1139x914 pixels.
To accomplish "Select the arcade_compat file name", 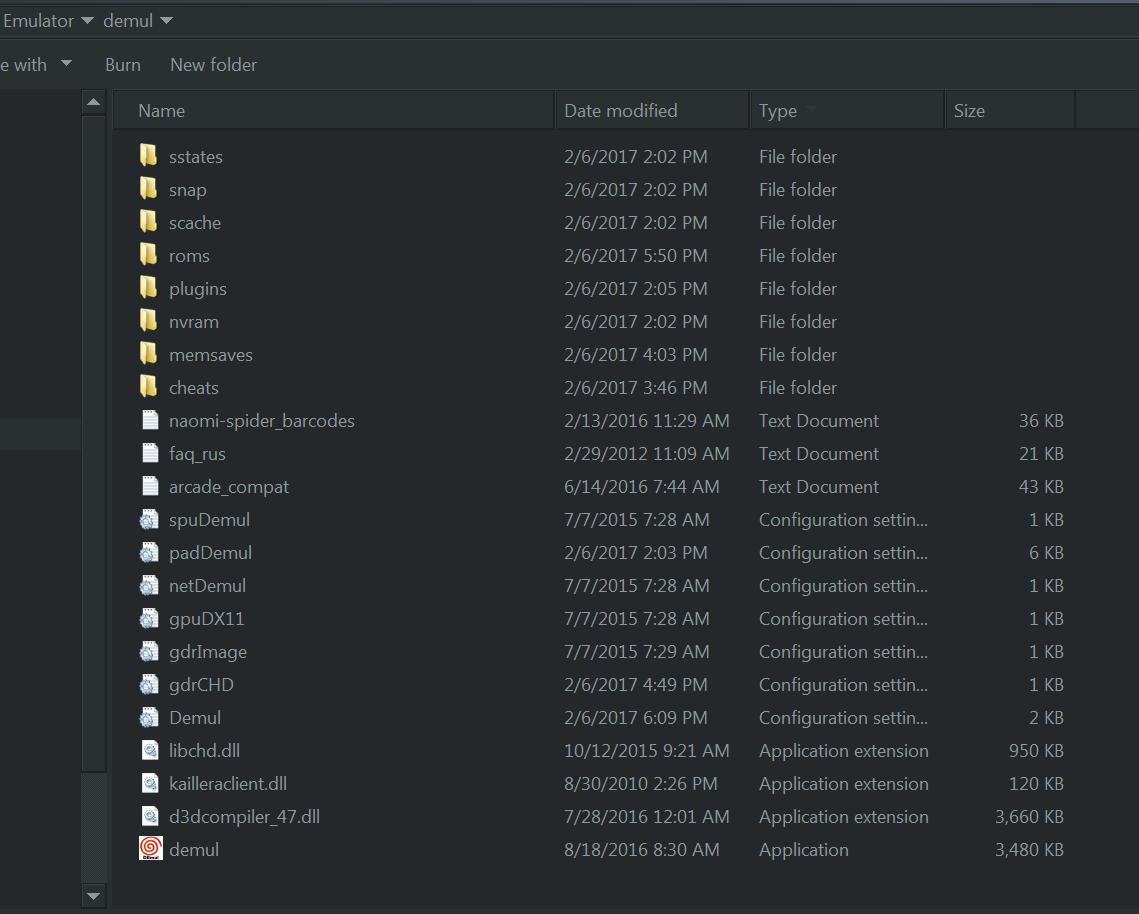I will 229,488.
